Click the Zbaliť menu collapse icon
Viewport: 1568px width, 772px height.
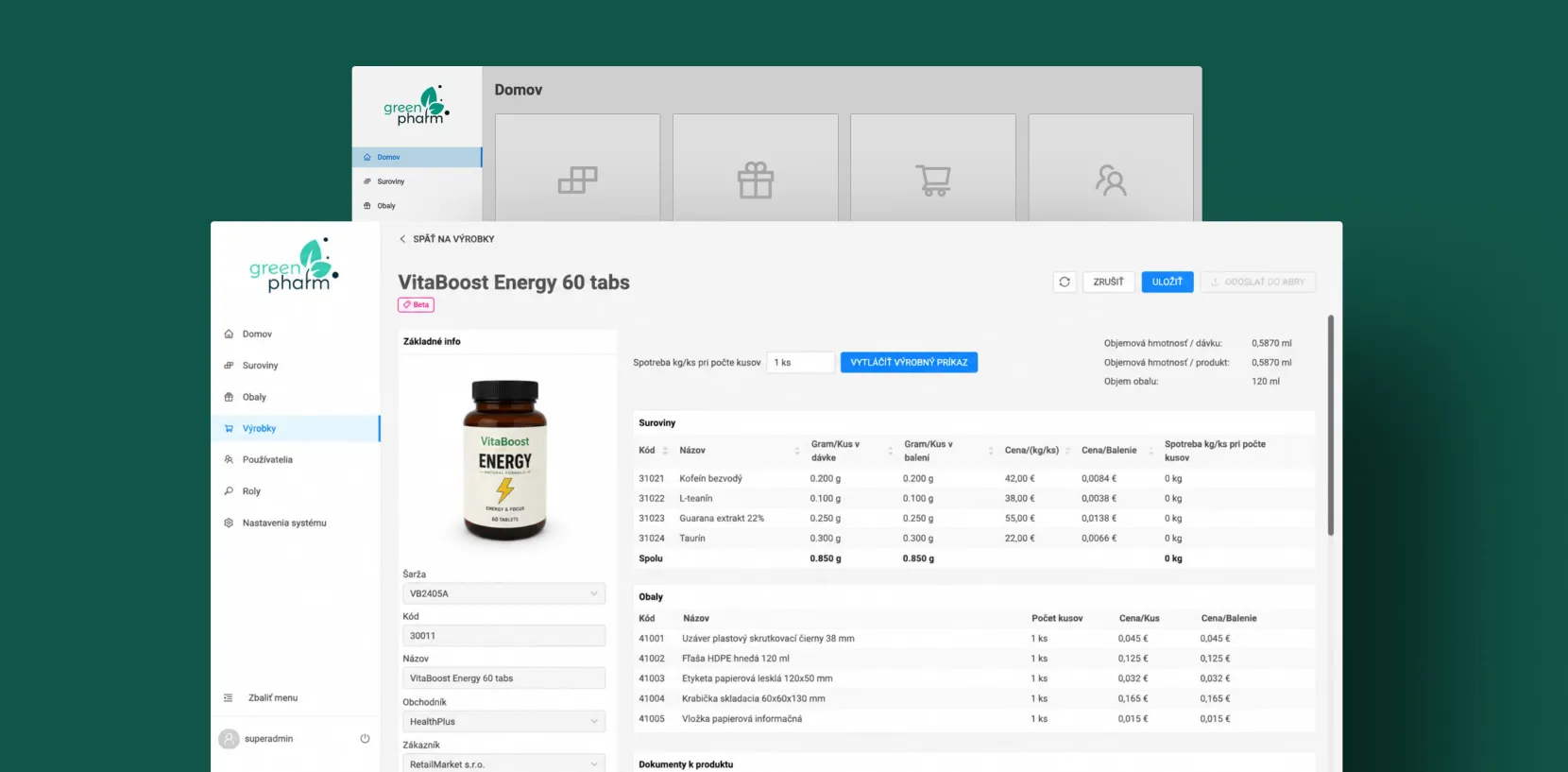[228, 698]
